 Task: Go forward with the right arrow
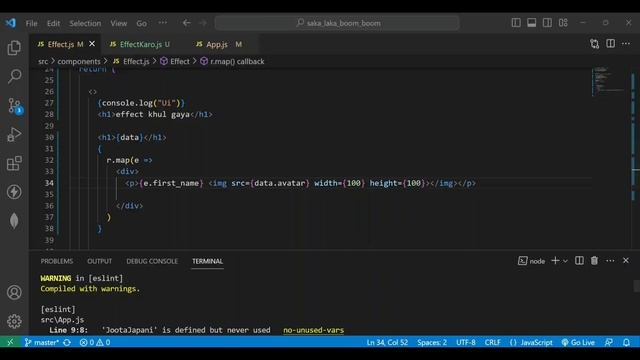pyautogui.click(x=203, y=23)
